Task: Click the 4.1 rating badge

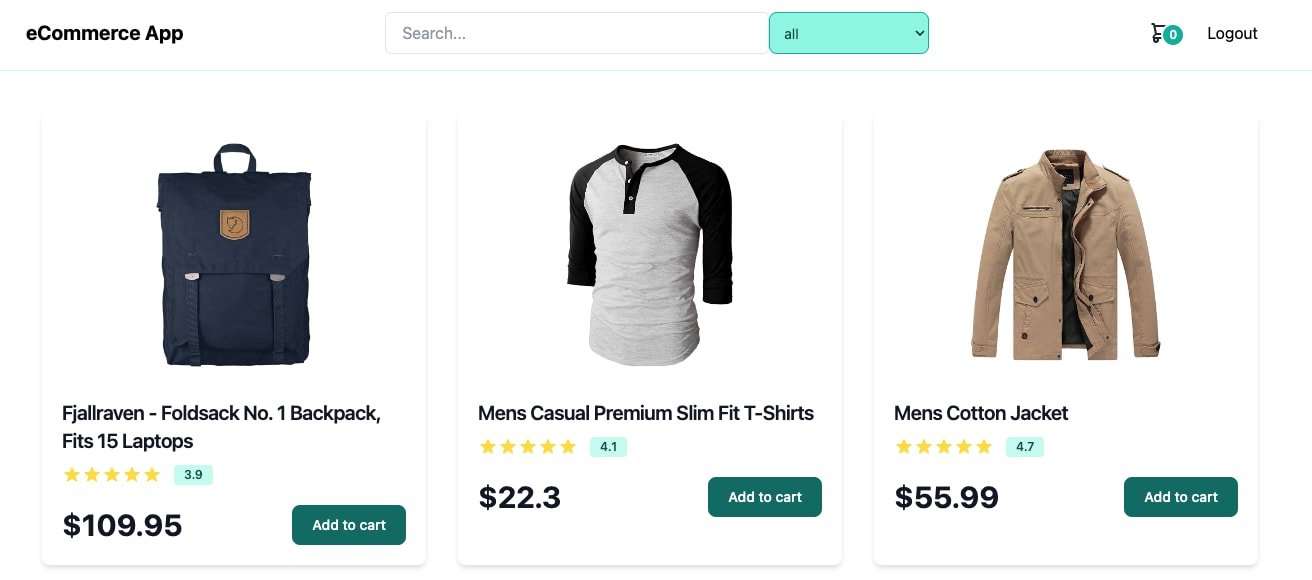Action: tap(608, 447)
